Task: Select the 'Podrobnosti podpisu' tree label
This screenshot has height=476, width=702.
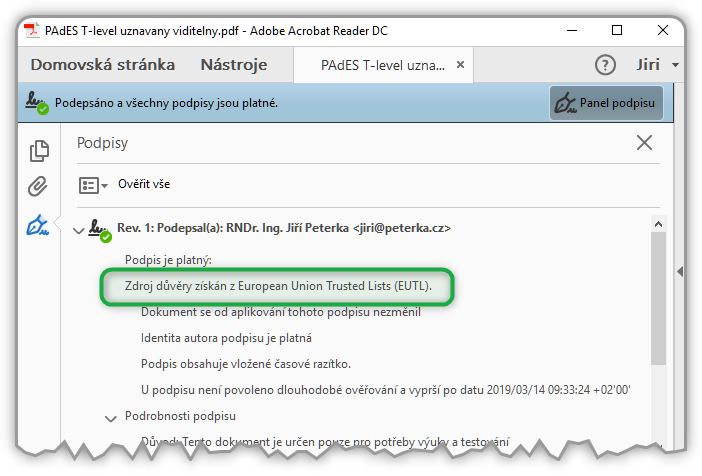Action: [180, 416]
